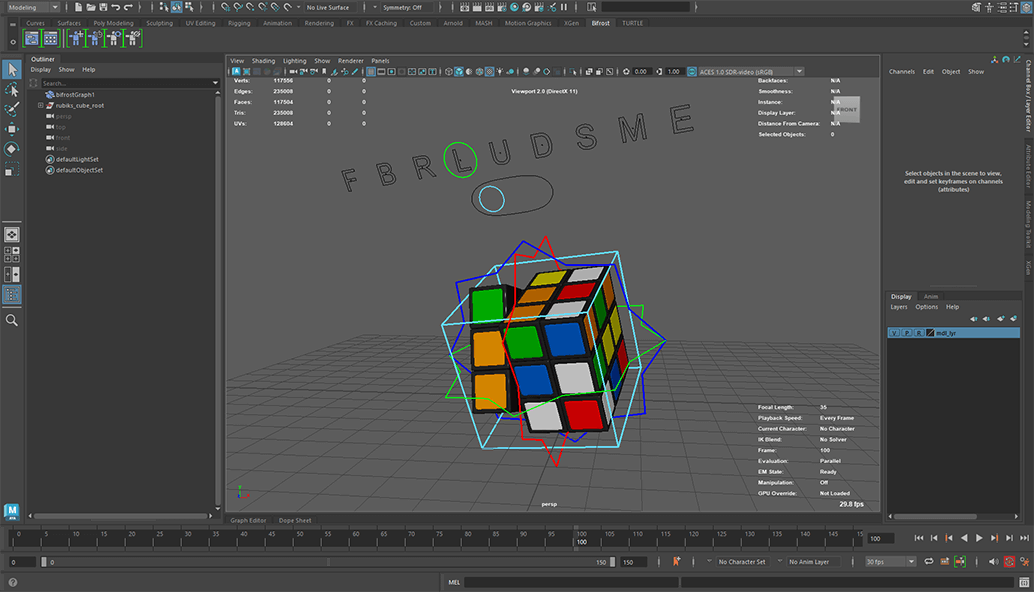The image size is (1034, 592).
Task: Click the four-pane layout icon
Action: (12, 254)
